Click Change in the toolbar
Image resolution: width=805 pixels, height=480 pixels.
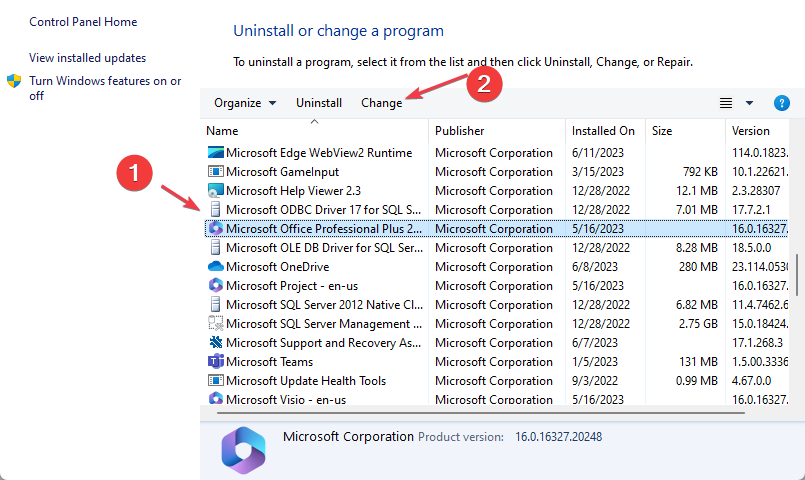(x=382, y=103)
